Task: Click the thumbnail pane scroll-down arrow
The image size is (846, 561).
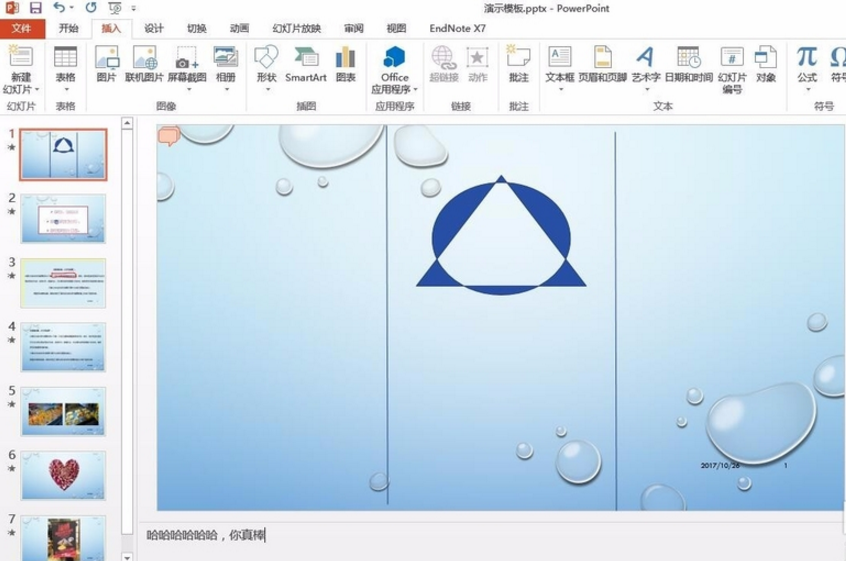Action: coord(127,556)
